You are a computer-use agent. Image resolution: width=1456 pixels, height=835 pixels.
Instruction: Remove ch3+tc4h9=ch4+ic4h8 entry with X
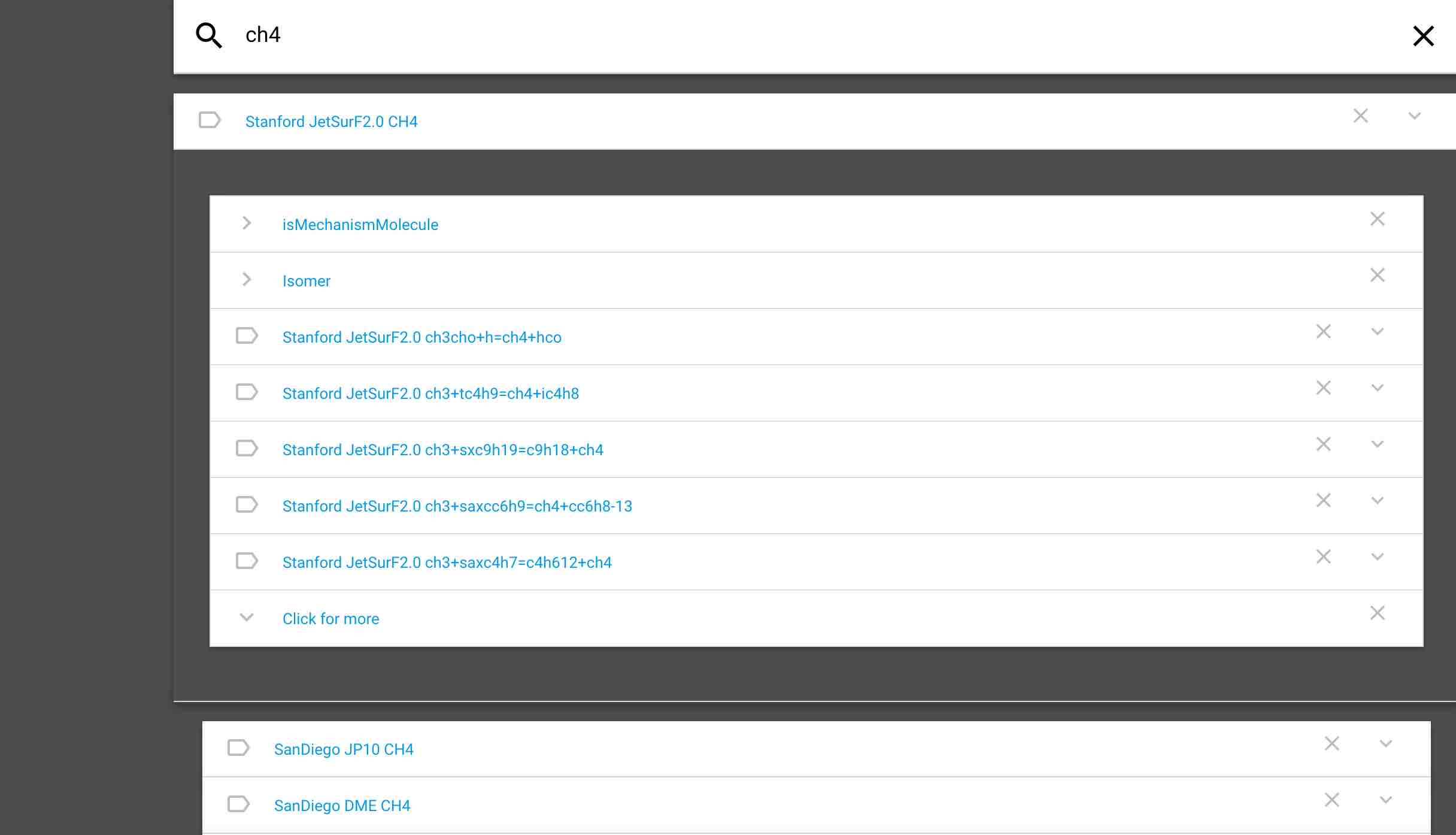(1324, 388)
